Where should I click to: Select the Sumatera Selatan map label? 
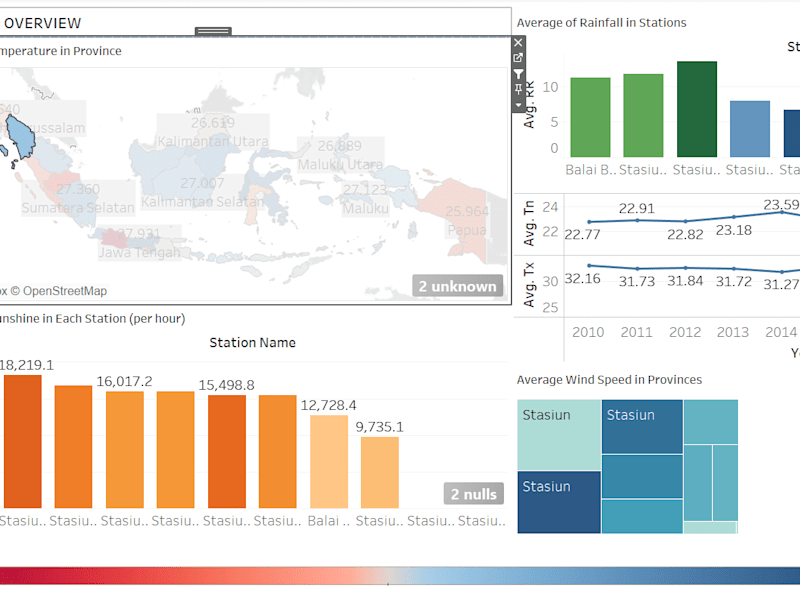click(78, 208)
